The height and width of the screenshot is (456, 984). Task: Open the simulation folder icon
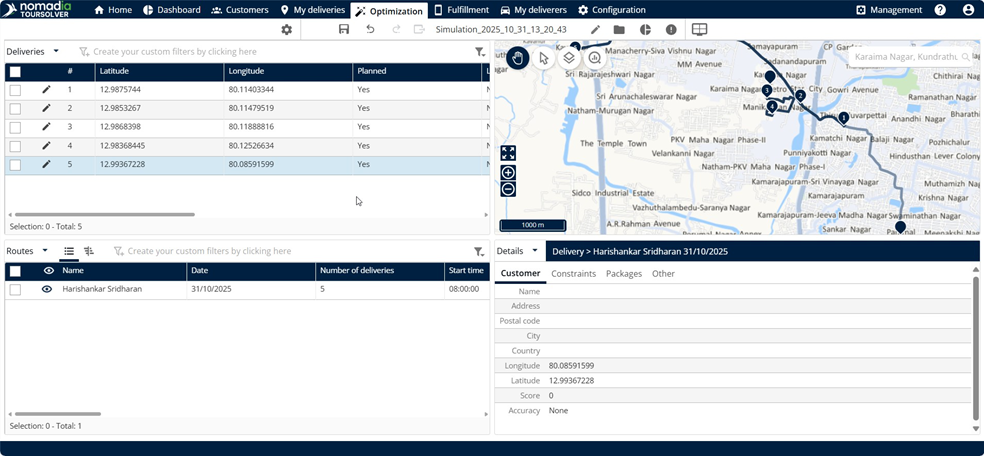(x=619, y=30)
